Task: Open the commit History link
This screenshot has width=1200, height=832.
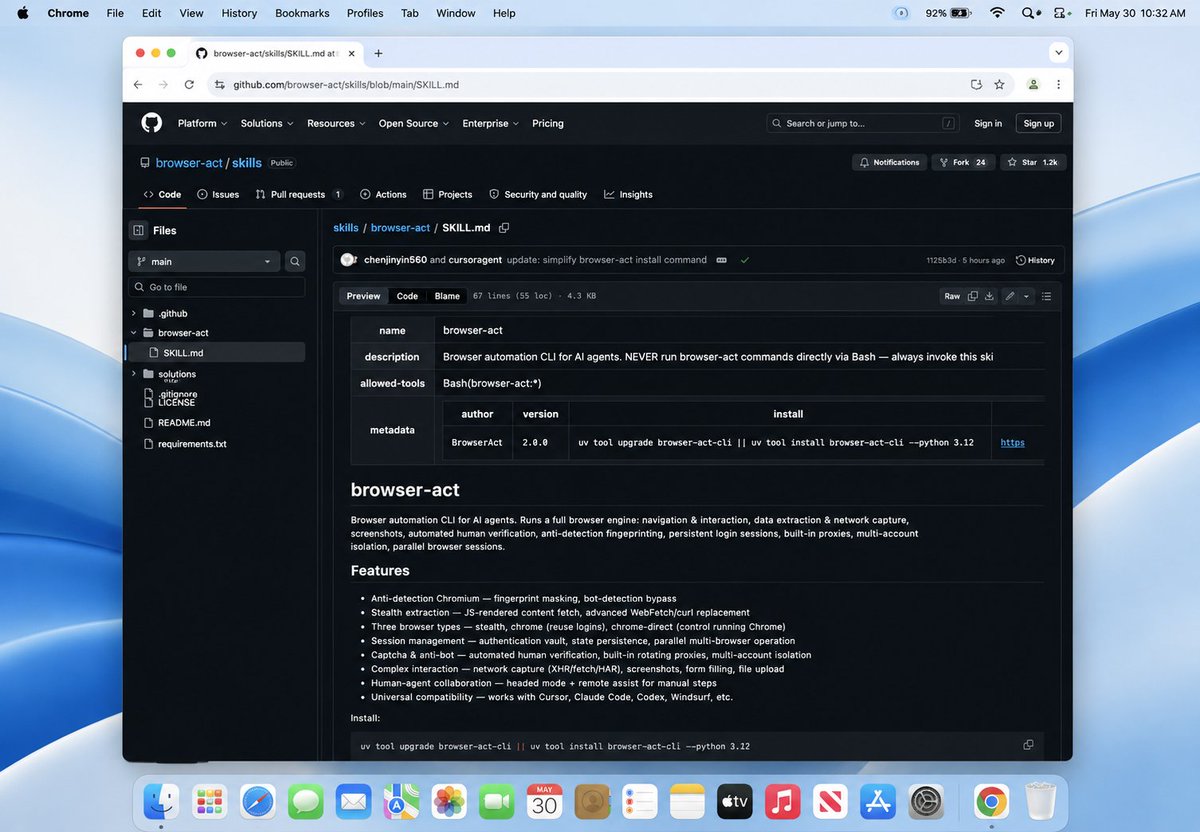Action: [x=1035, y=260]
